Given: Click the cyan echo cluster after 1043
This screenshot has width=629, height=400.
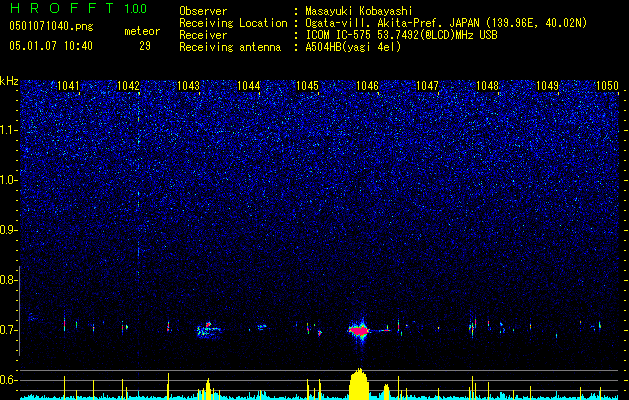Looking at the screenshot, I should coord(208,330).
